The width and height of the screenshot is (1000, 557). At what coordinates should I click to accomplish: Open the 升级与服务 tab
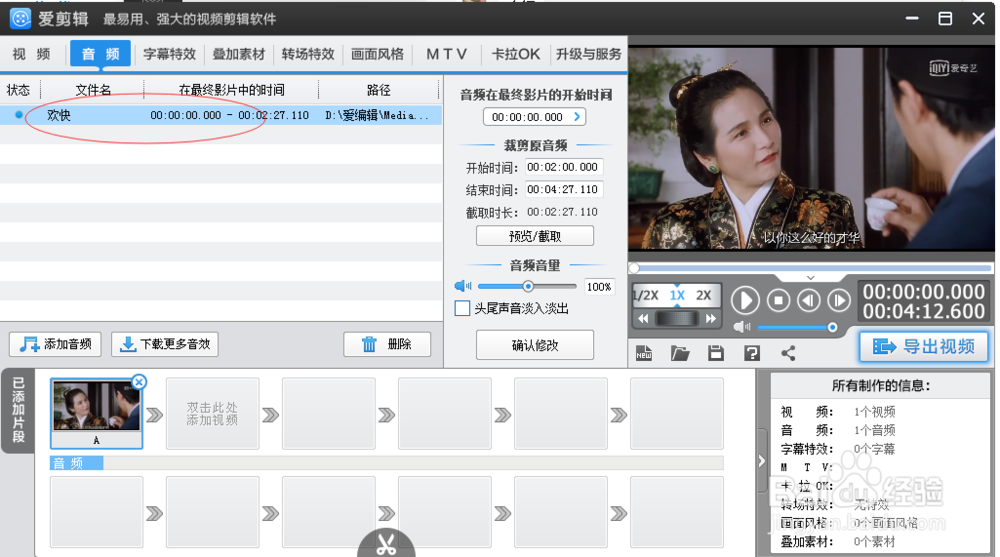coord(588,54)
